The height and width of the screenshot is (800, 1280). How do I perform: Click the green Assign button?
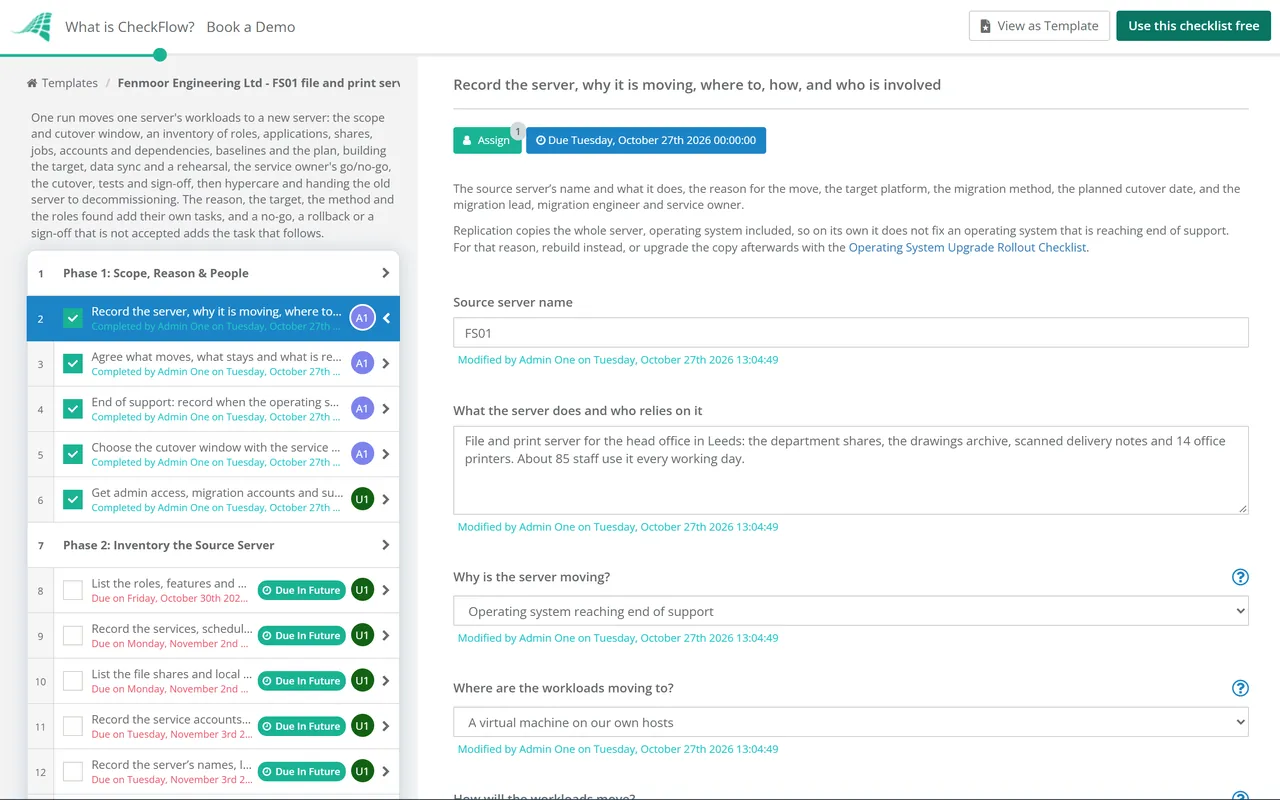487,140
